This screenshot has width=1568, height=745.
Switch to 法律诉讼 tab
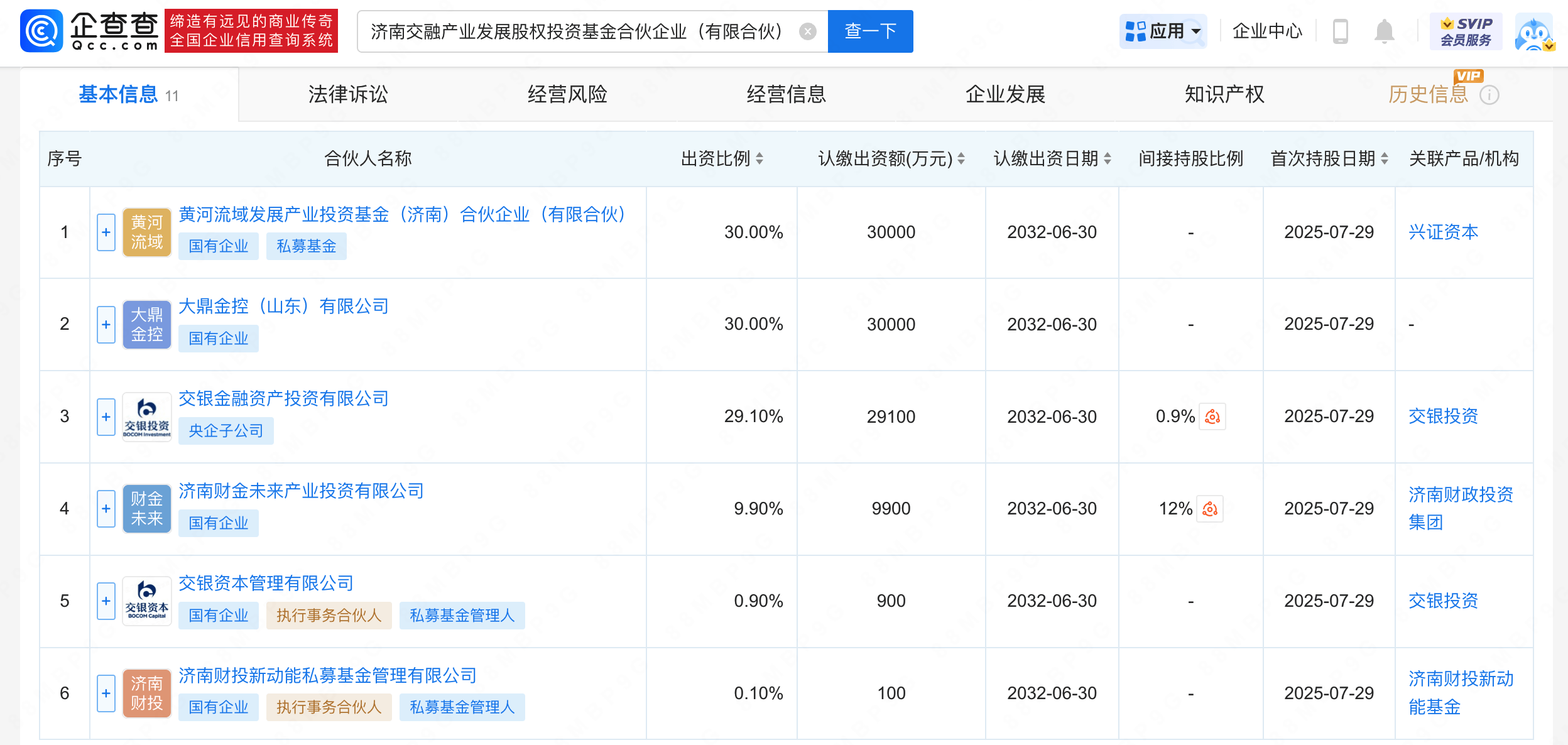tap(348, 94)
